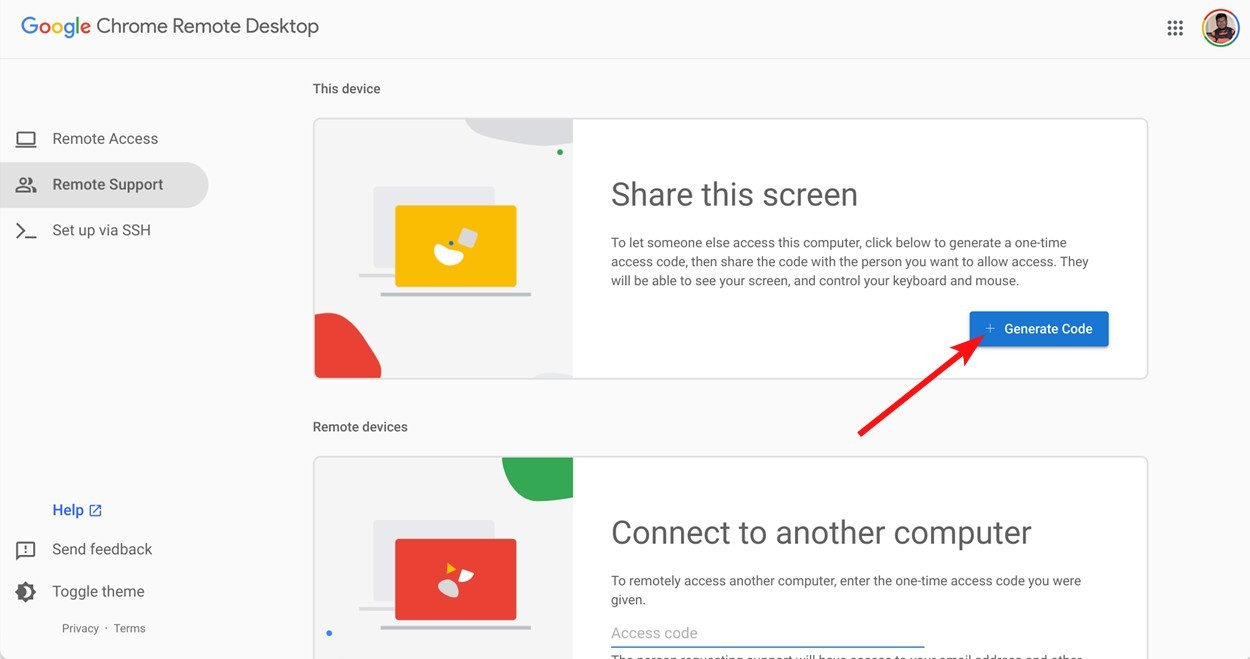Image resolution: width=1250 pixels, height=659 pixels.
Task: Click the plus icon on Generate Code
Action: [x=990, y=329]
